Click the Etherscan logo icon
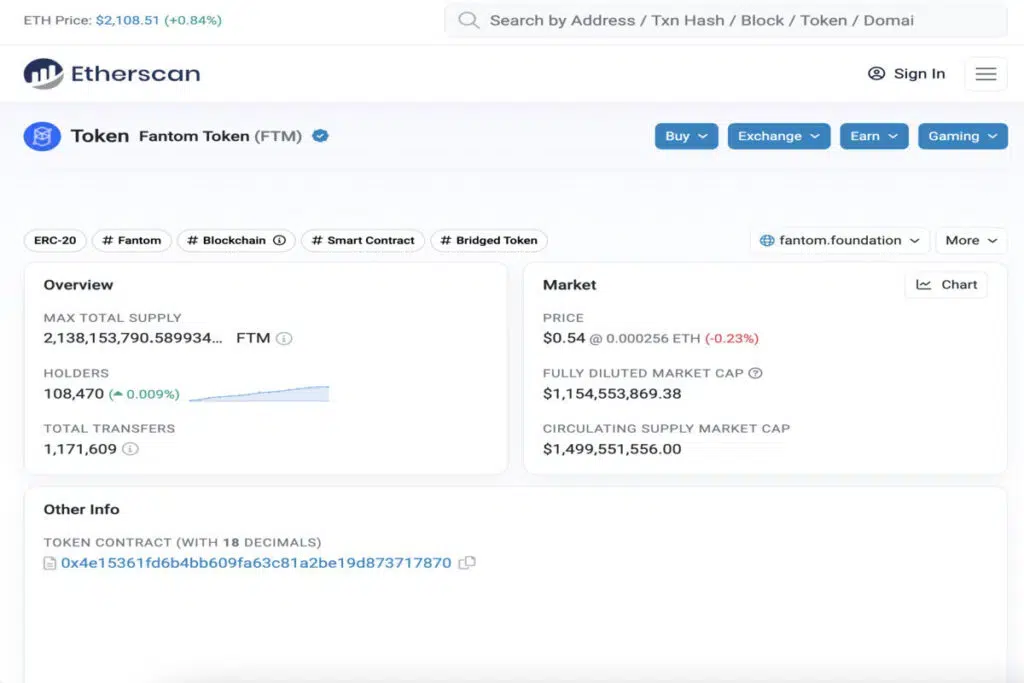This screenshot has width=1024, height=683. (44, 73)
